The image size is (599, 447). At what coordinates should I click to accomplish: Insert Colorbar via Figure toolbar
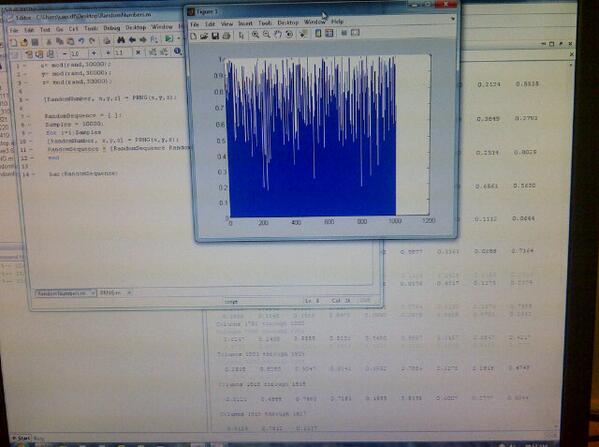click(318, 33)
